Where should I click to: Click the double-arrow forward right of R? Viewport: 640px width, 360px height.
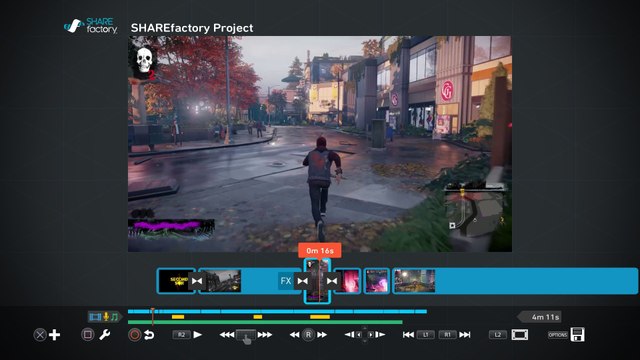[x=322, y=335]
